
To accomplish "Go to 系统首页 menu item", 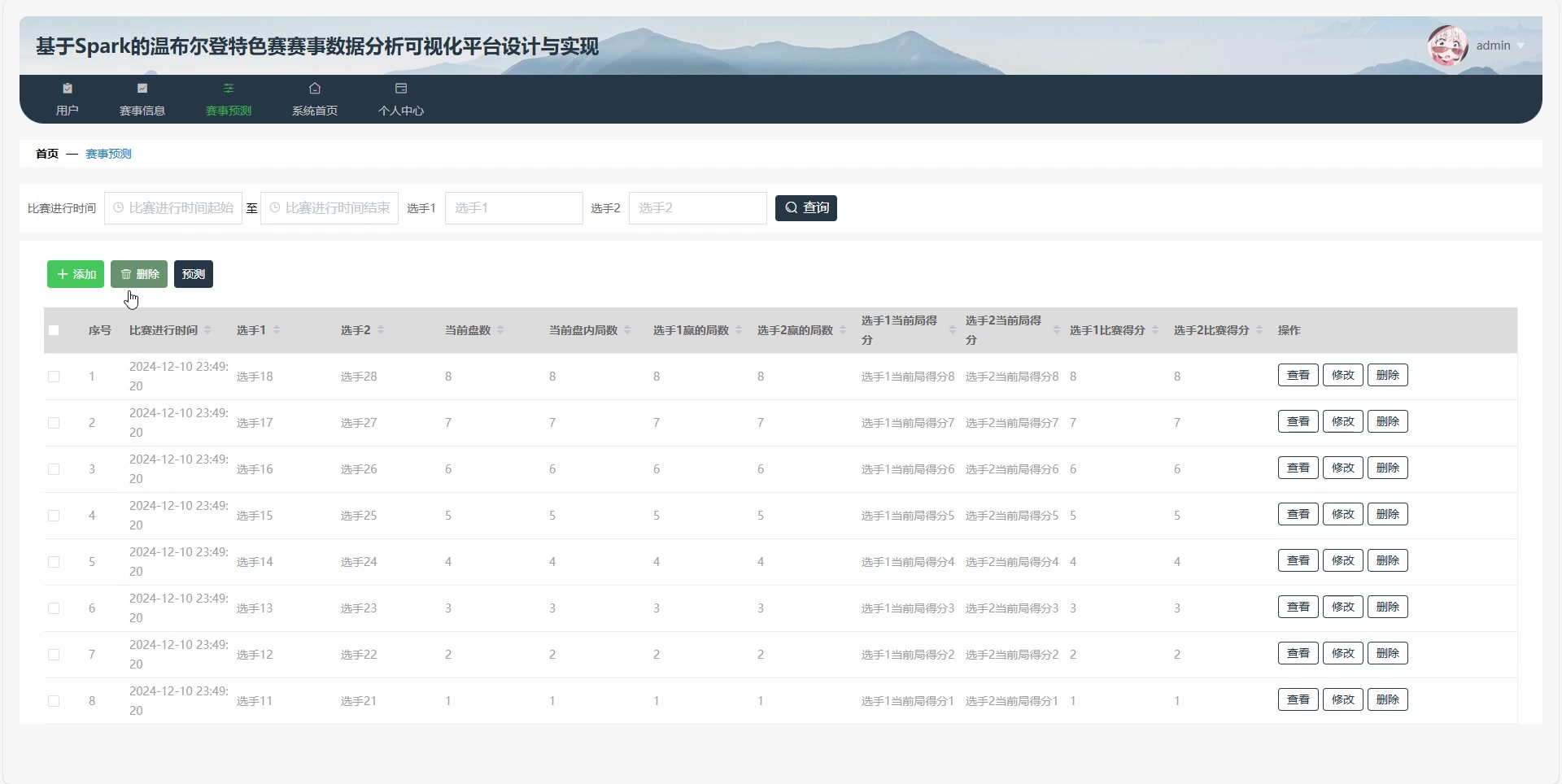I will point(315,99).
